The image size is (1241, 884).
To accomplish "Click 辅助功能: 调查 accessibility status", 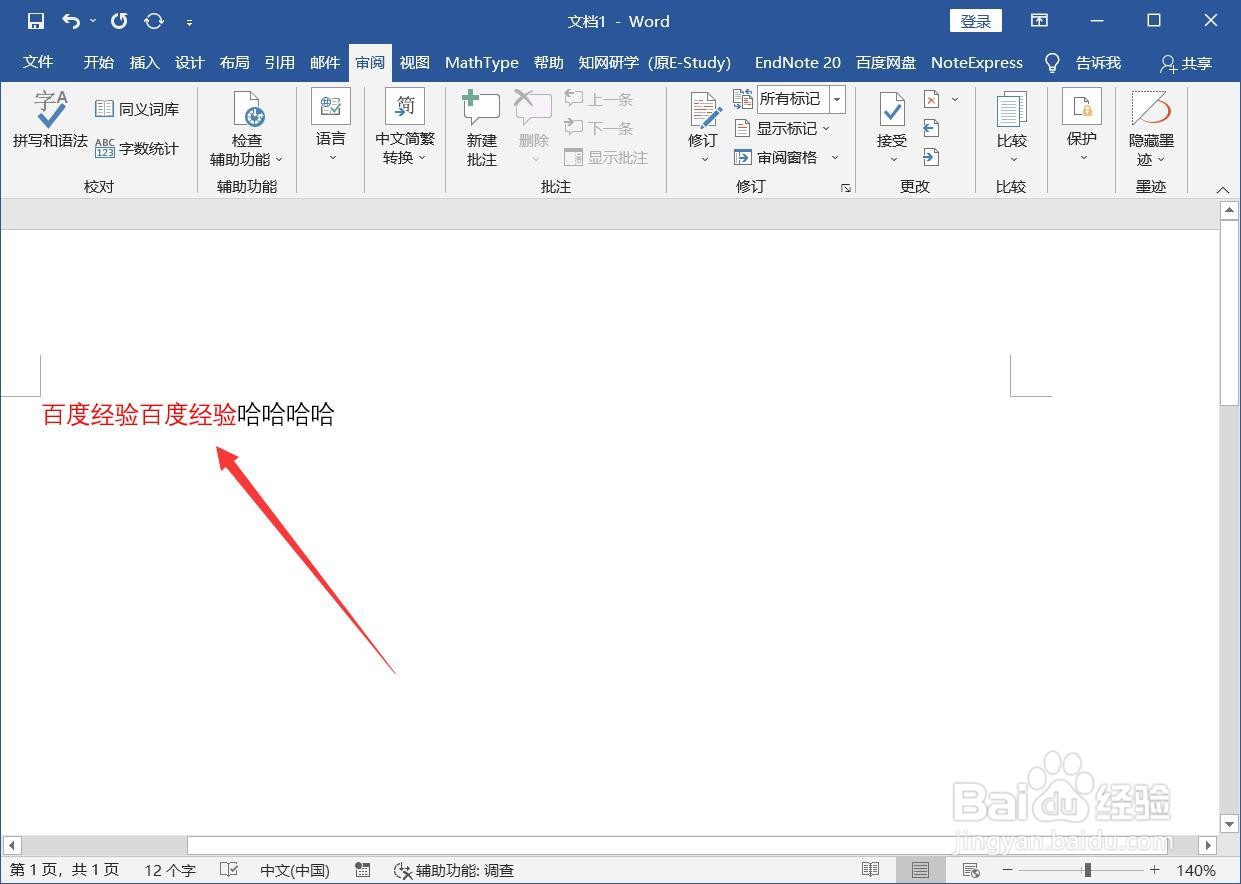I will (455, 870).
